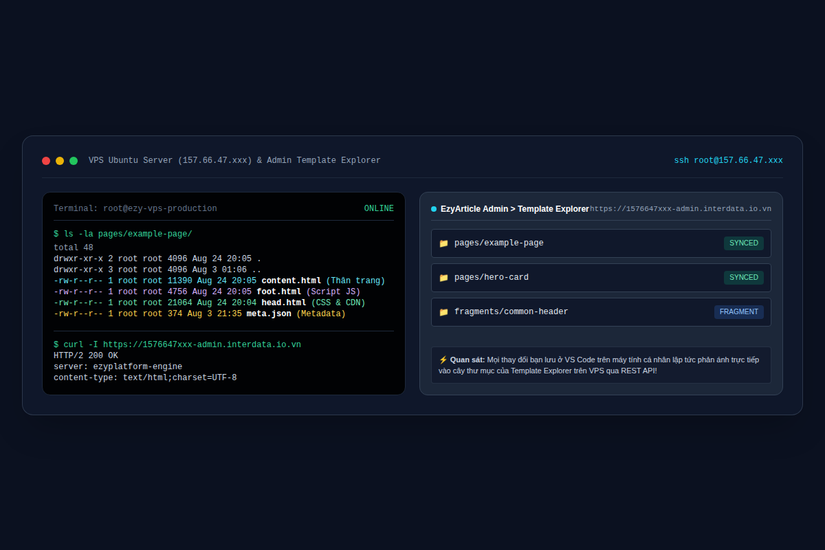
Task: Click the (Metadata) annotation
Action: pos(321,314)
